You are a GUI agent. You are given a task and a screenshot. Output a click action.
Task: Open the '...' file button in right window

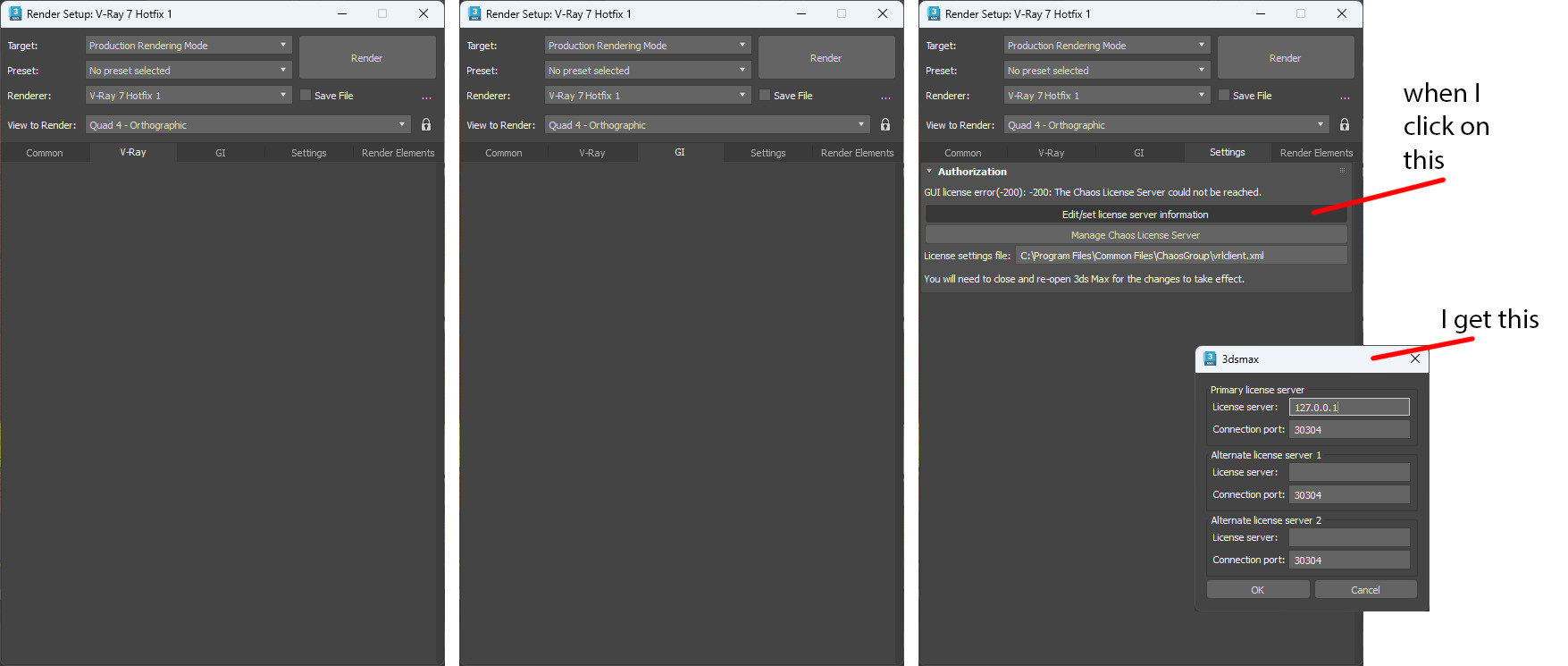(1345, 97)
